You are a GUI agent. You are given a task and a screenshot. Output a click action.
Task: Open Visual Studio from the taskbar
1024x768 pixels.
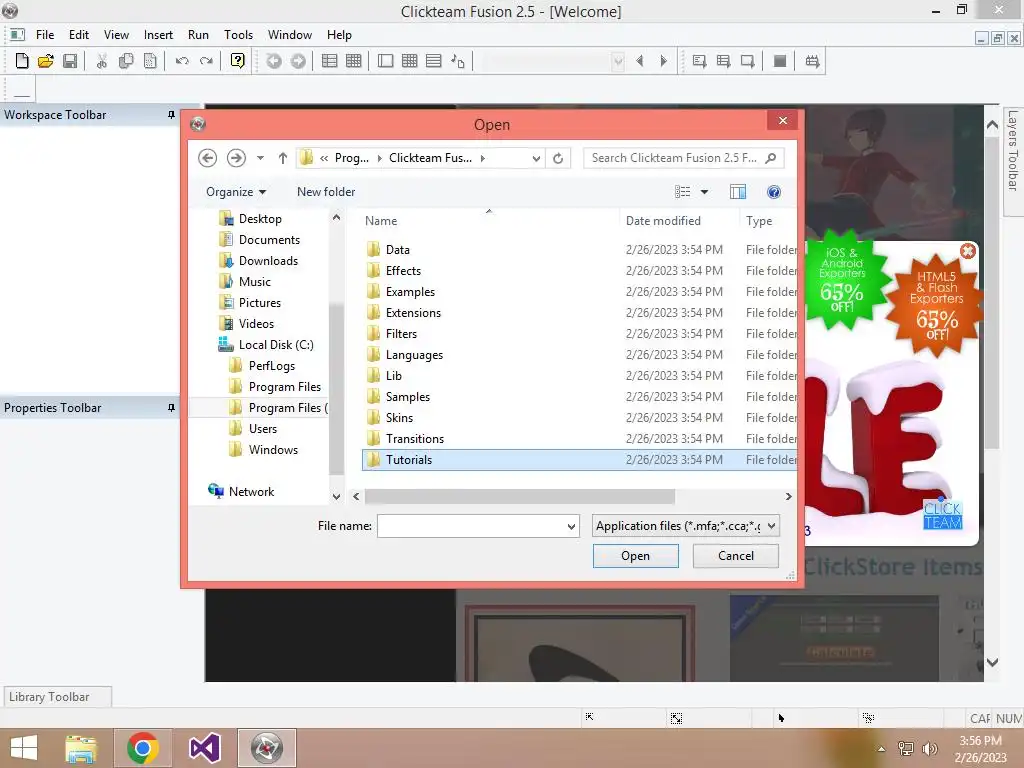tap(204, 748)
